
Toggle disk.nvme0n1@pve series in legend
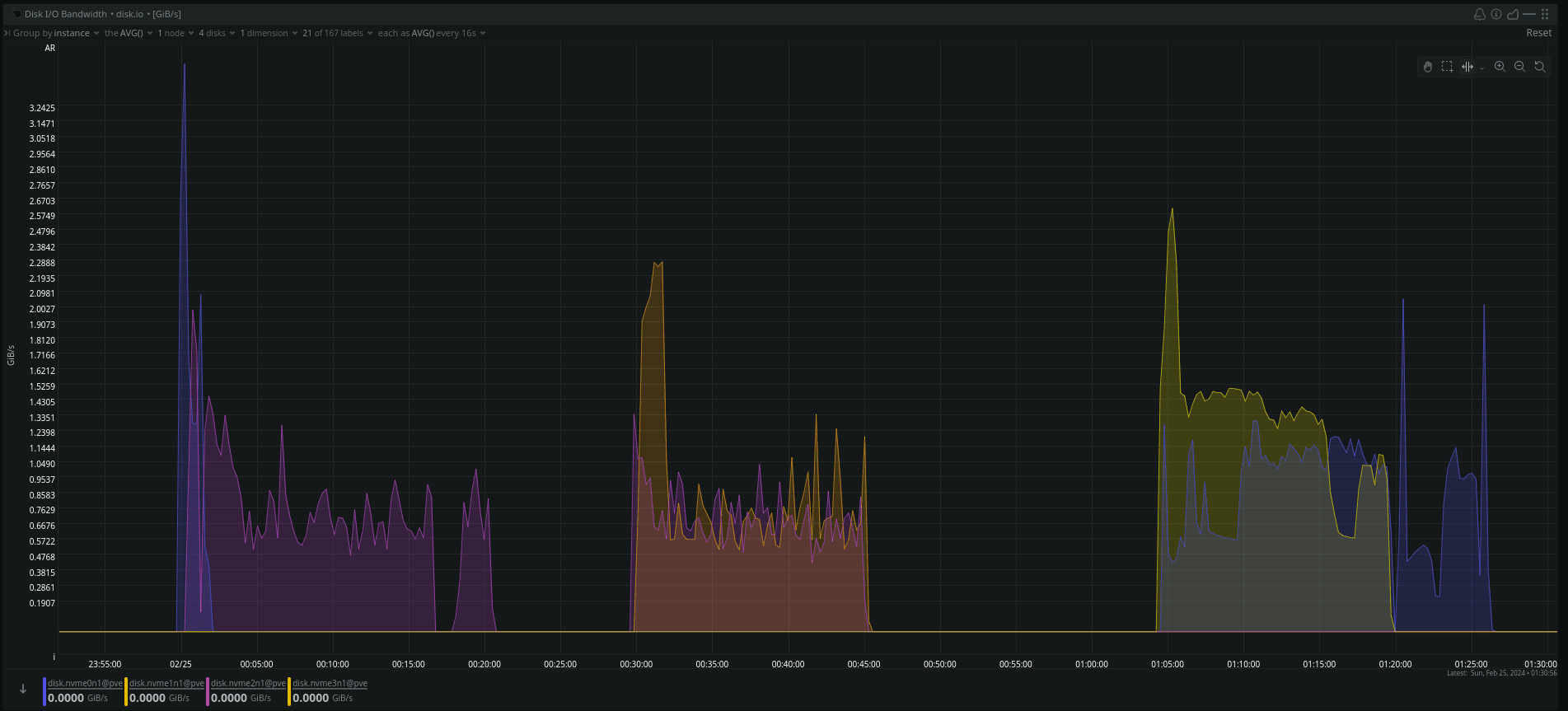tap(85, 683)
